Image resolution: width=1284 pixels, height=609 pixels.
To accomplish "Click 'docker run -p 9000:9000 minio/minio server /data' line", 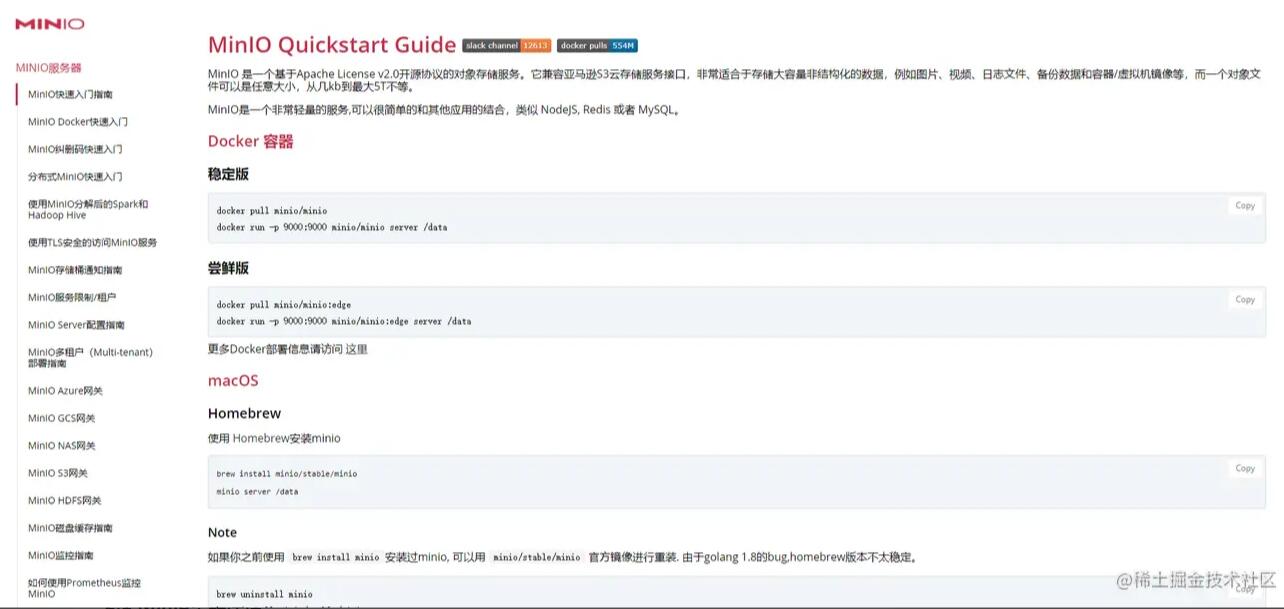I will (332, 227).
